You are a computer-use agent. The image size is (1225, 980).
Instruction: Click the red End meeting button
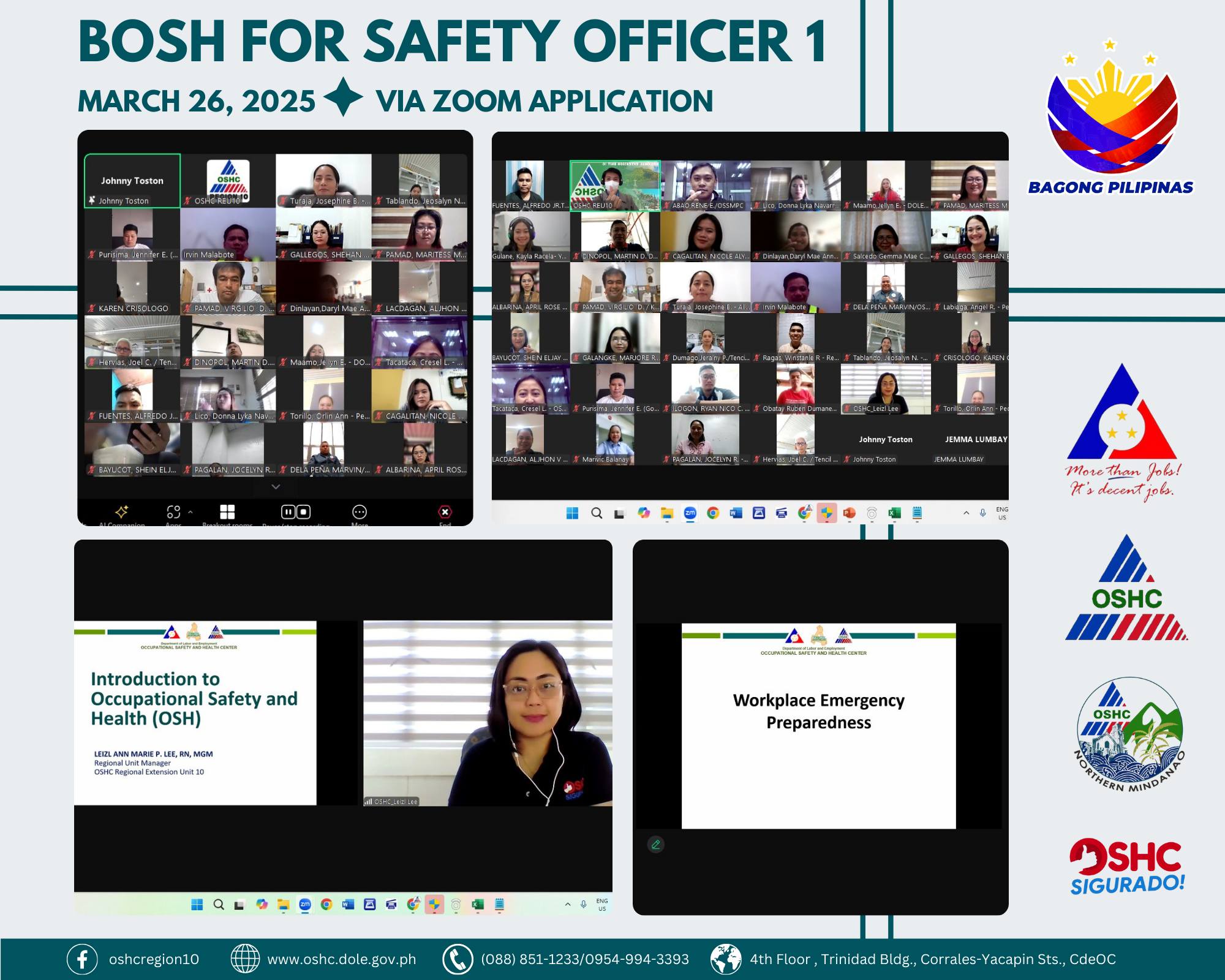tap(445, 511)
